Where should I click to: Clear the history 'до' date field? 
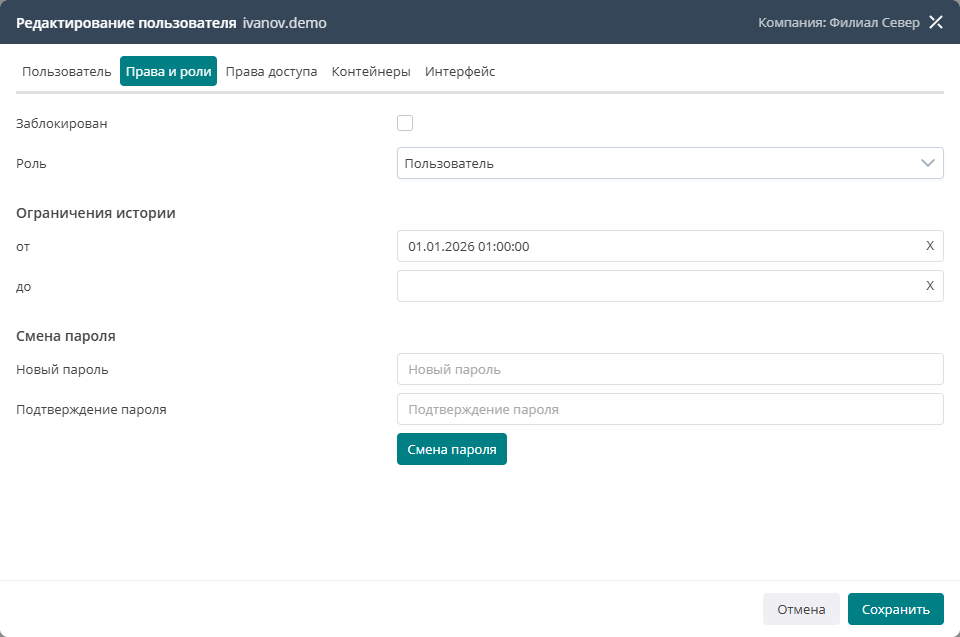(930, 285)
